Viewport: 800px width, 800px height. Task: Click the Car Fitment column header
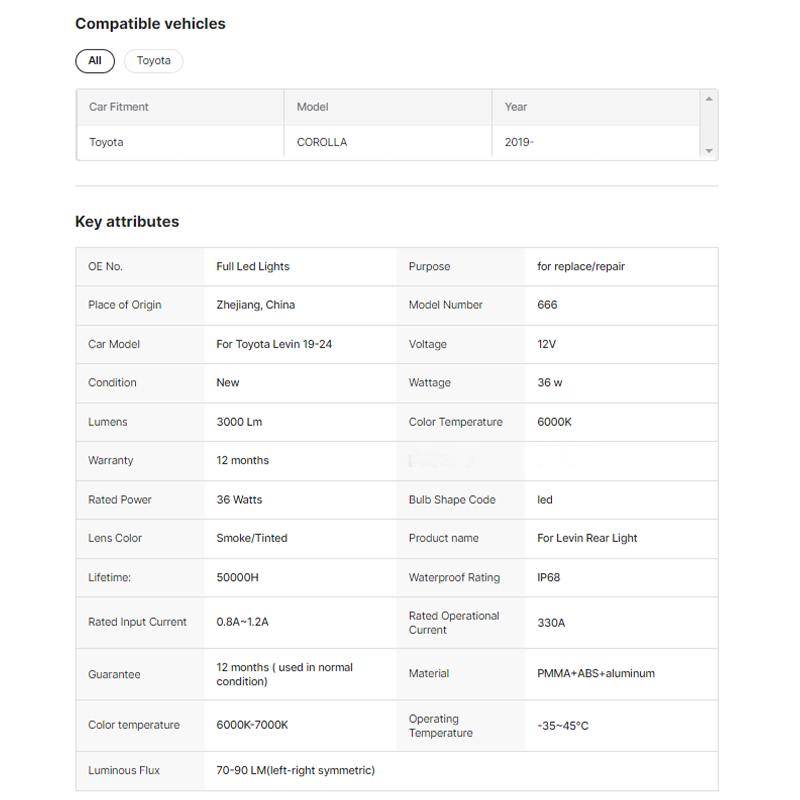119,107
